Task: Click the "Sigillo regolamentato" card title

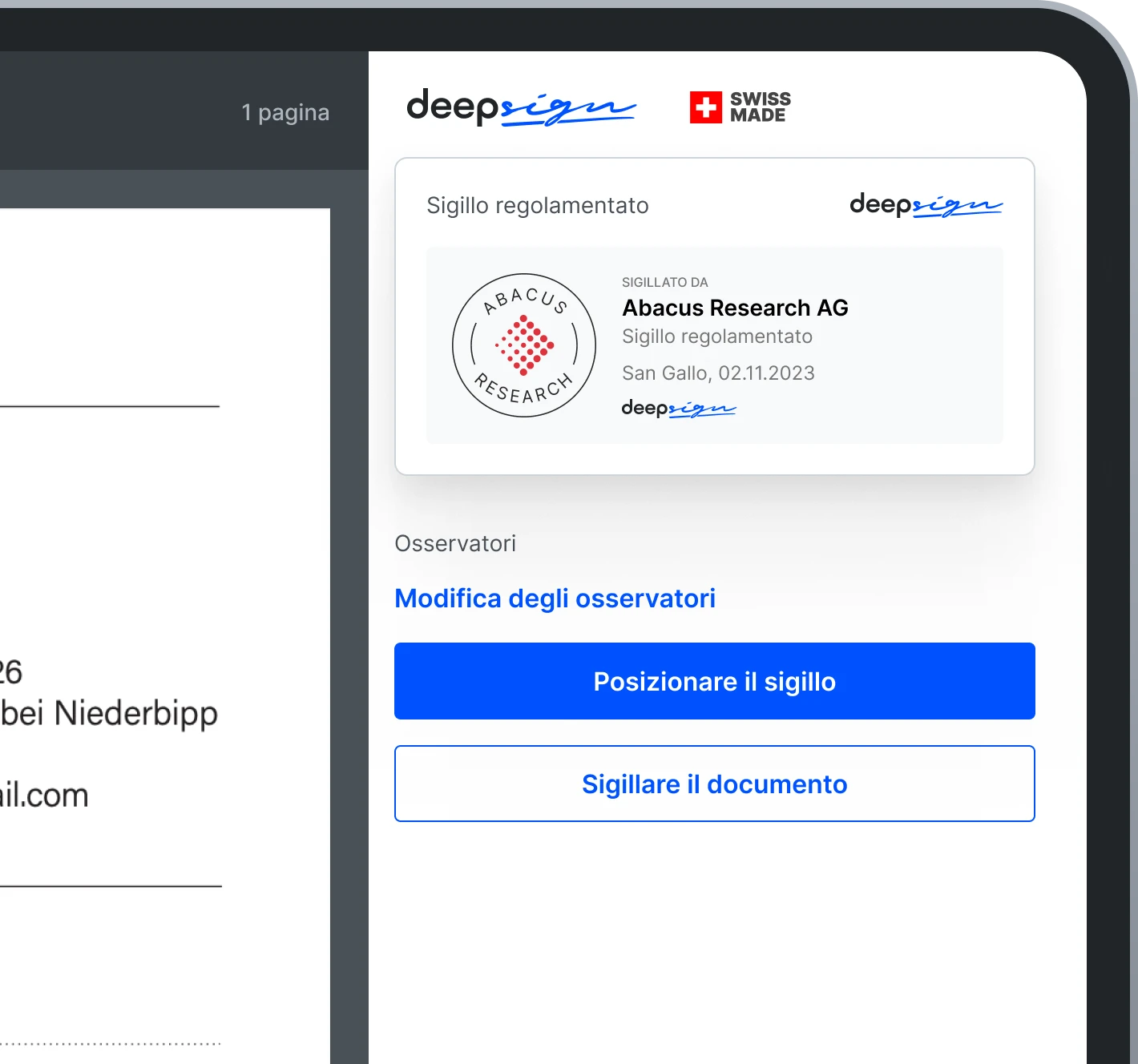Action: click(x=538, y=206)
